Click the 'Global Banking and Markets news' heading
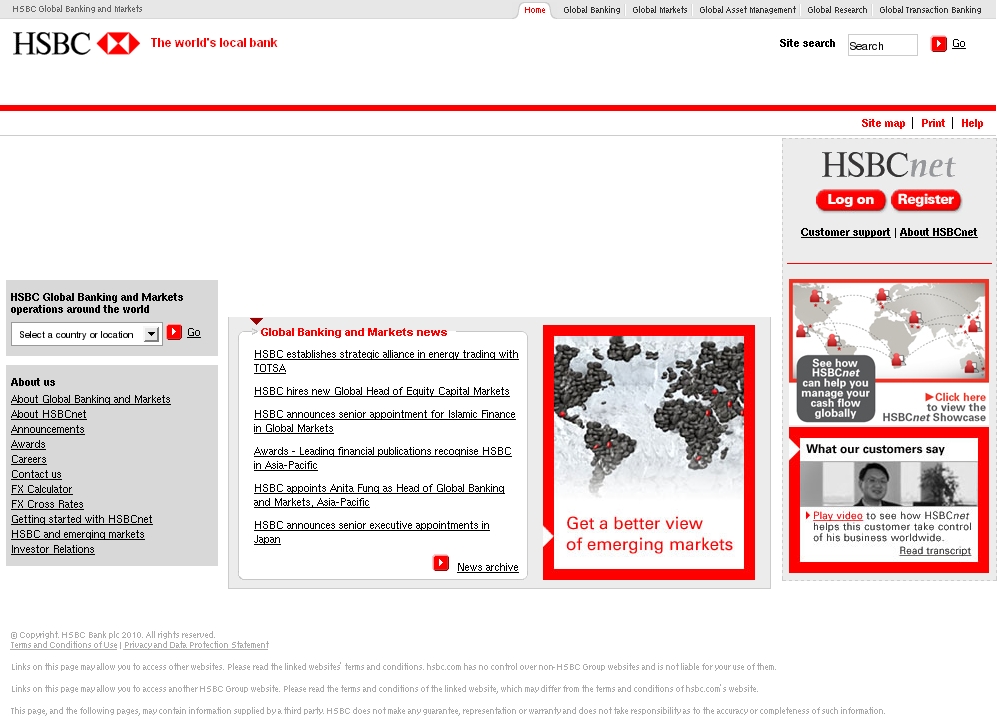The image size is (997, 728). pyautogui.click(x=354, y=332)
